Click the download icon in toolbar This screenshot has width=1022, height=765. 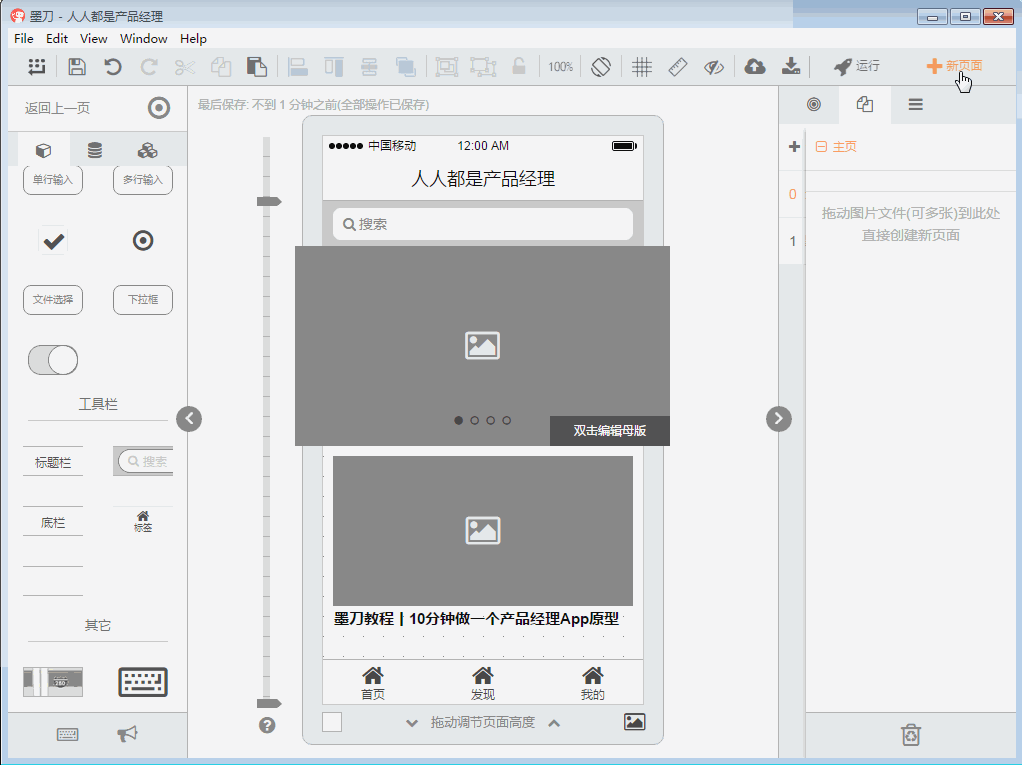click(x=791, y=67)
